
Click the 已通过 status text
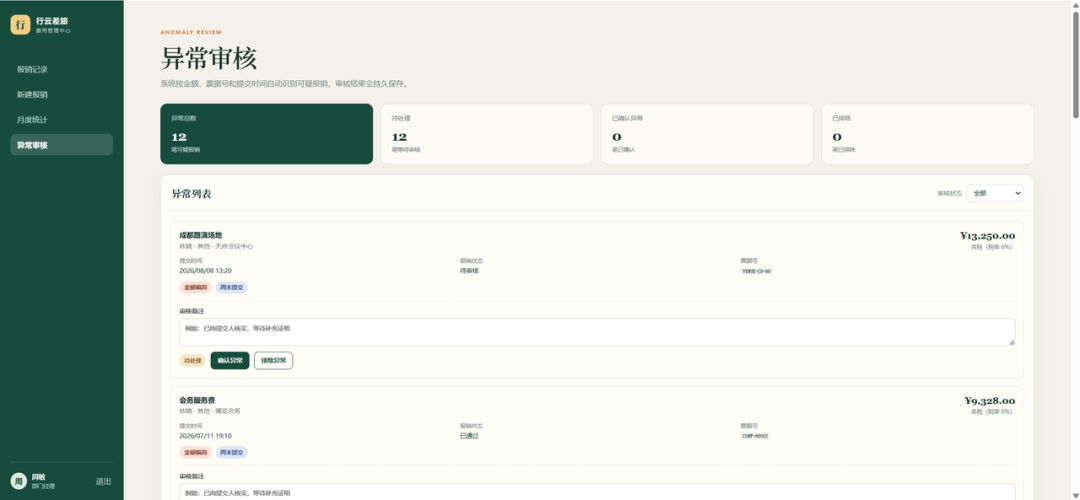click(469, 436)
